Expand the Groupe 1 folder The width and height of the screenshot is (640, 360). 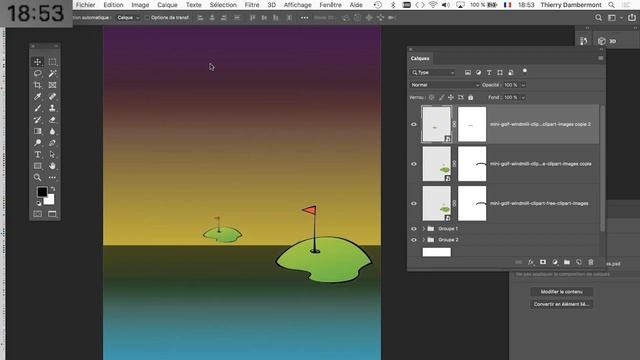424,229
